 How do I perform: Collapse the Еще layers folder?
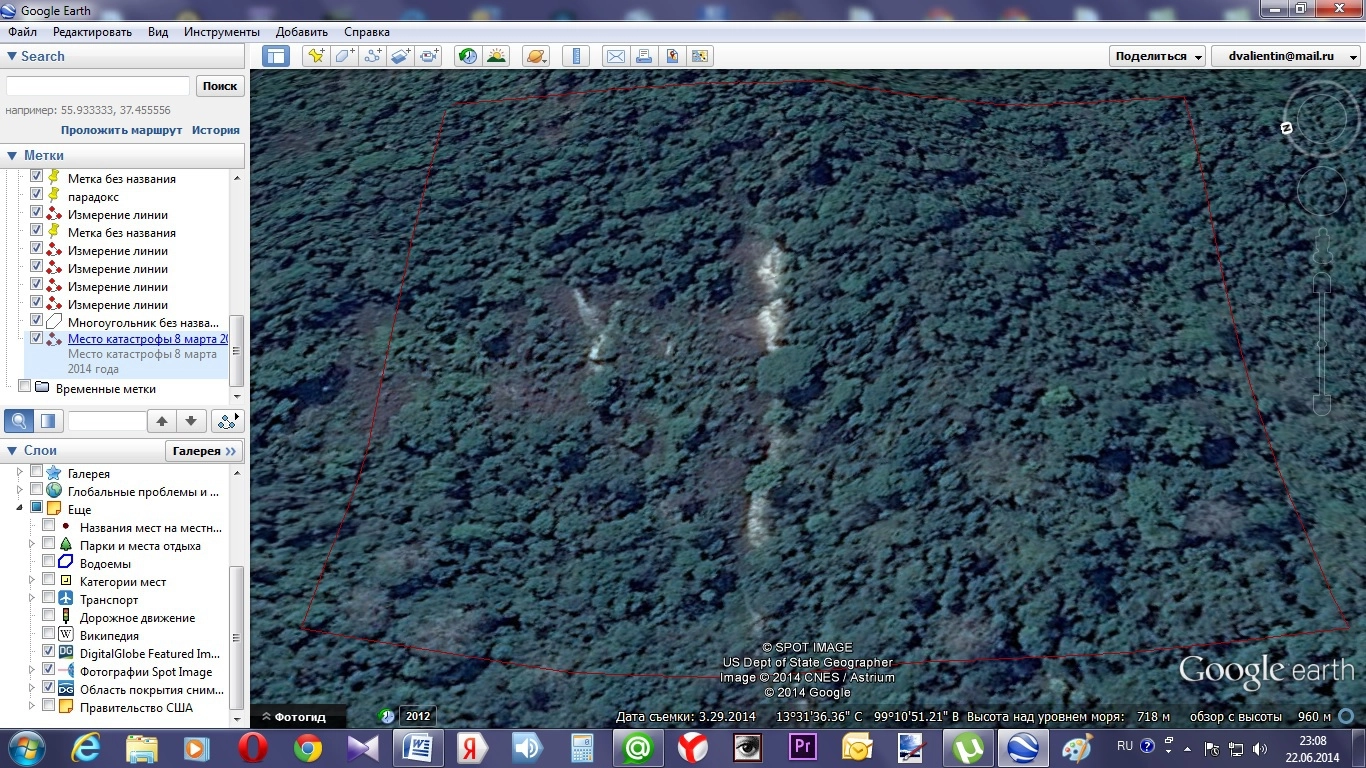coord(20,509)
